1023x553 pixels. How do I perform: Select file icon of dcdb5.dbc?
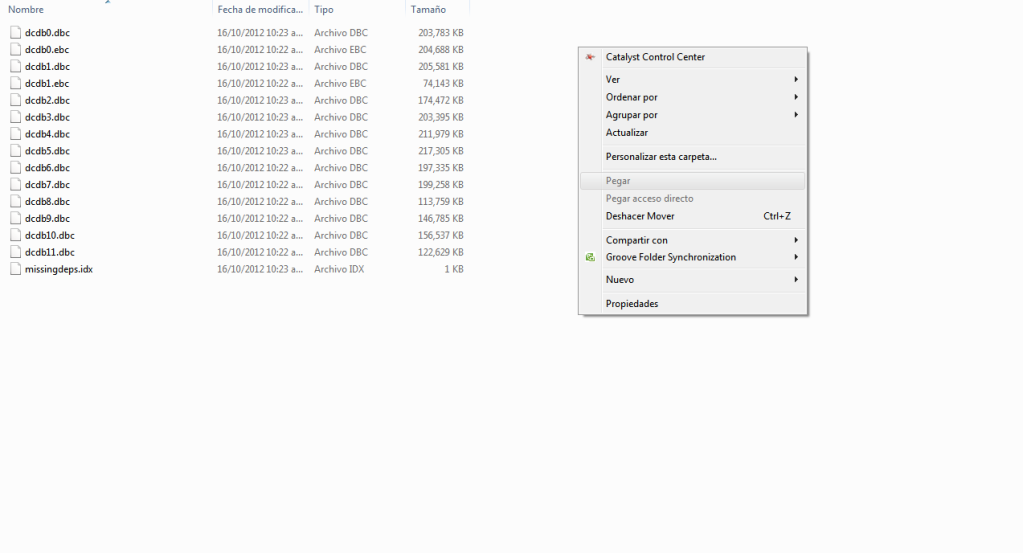16,151
